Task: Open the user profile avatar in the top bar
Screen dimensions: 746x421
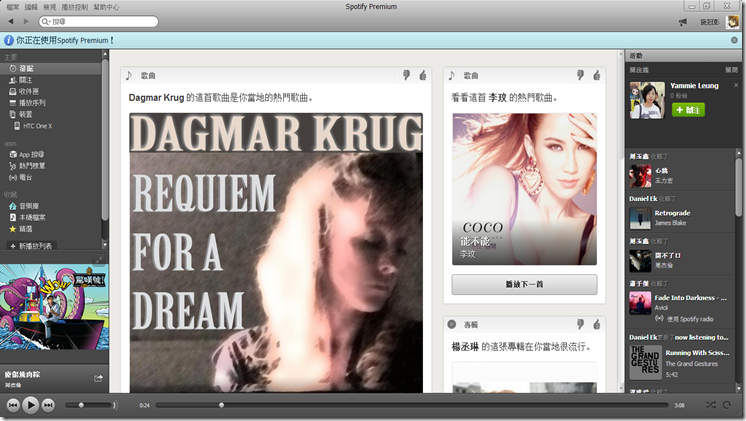Action: (732, 21)
